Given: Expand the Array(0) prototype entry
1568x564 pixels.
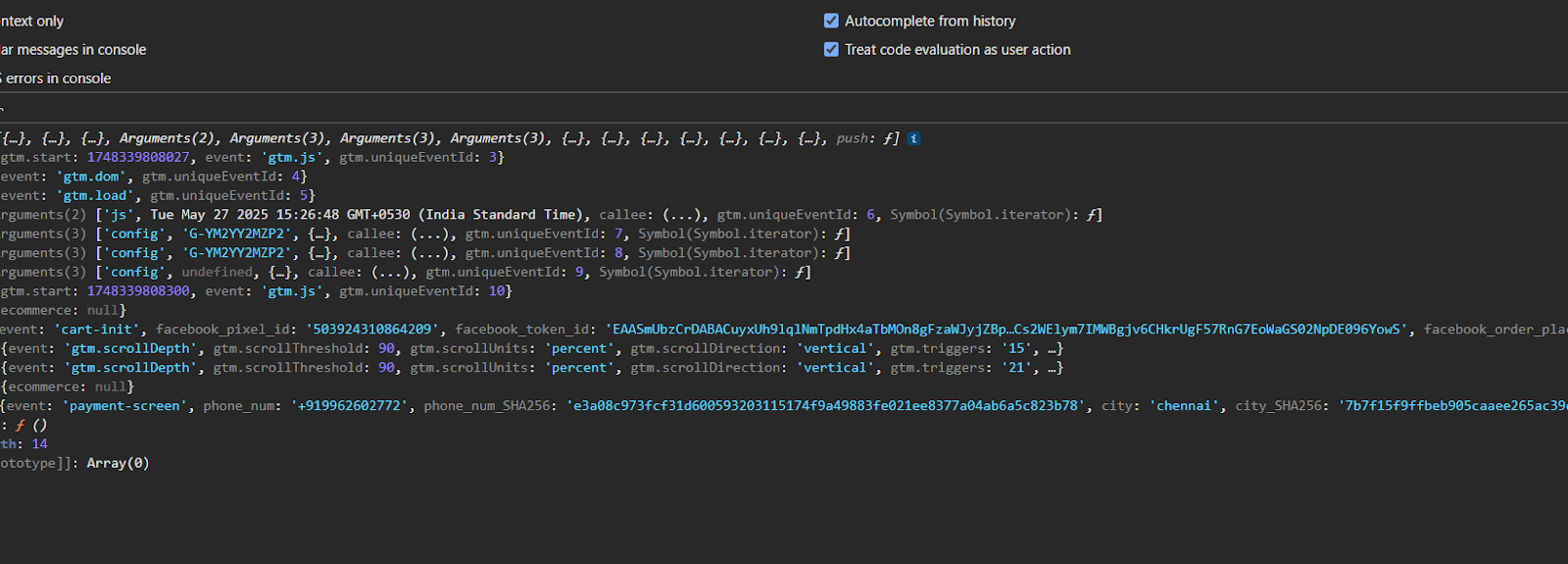Looking at the screenshot, I should coord(118,463).
